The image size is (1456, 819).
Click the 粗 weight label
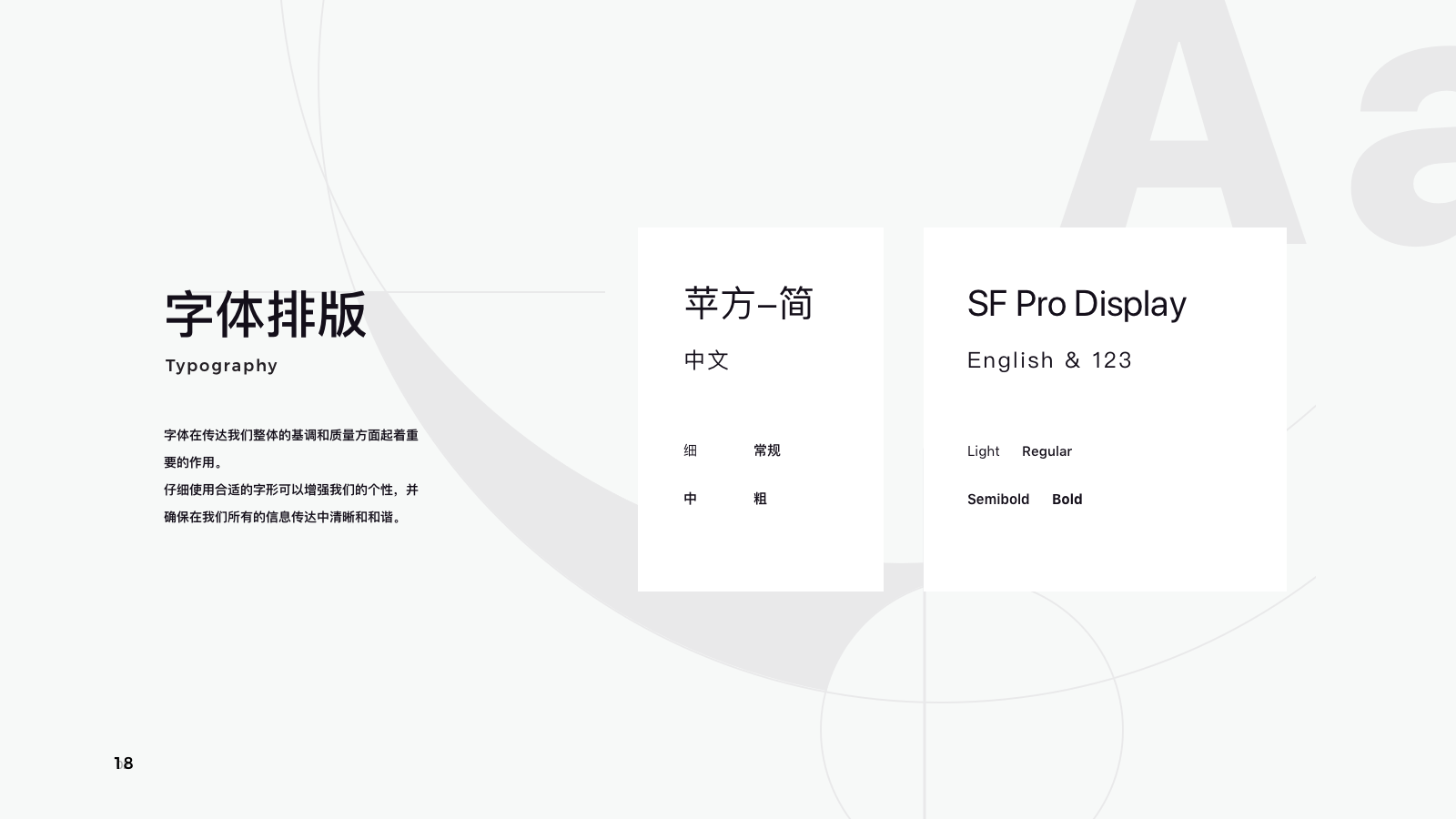760,499
